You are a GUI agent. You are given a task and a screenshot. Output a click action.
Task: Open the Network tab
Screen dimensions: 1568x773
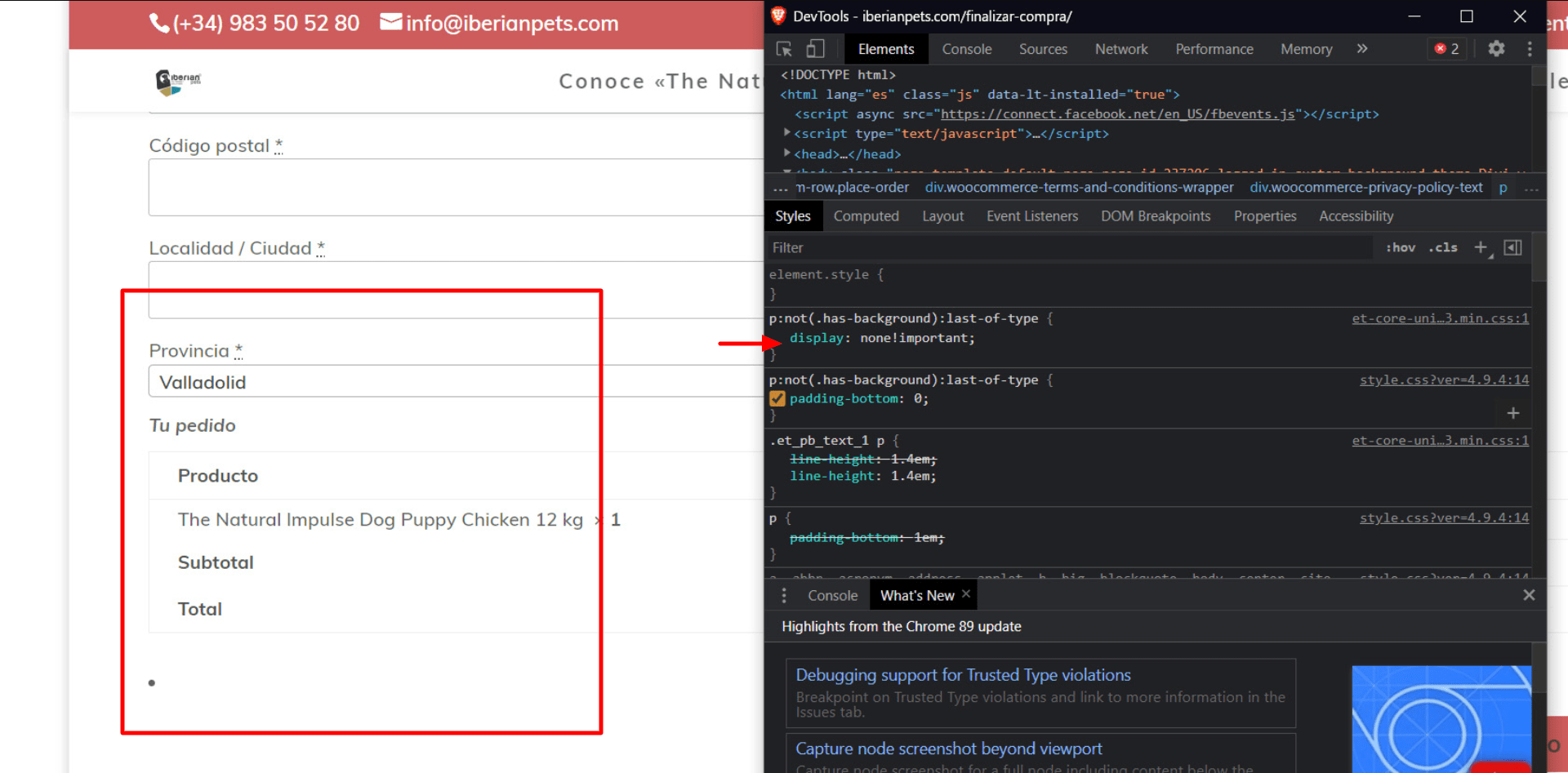click(x=1121, y=49)
